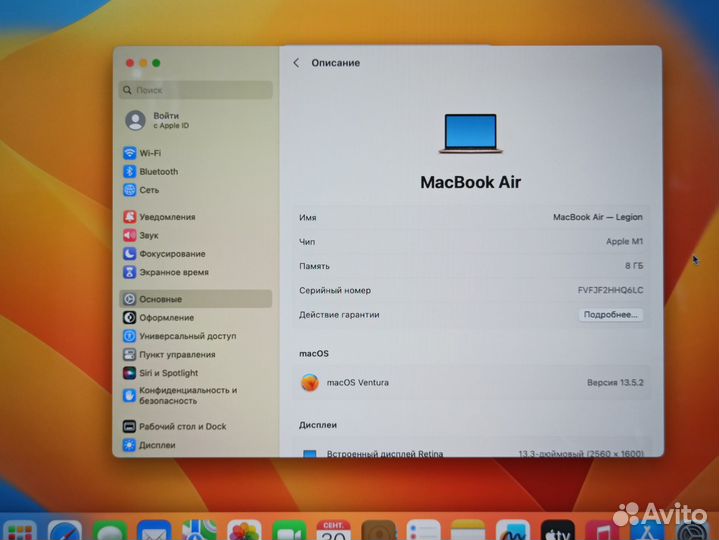Click the Подробнее... warranty button
Viewport: 719px width, 540px height.
tap(610, 314)
